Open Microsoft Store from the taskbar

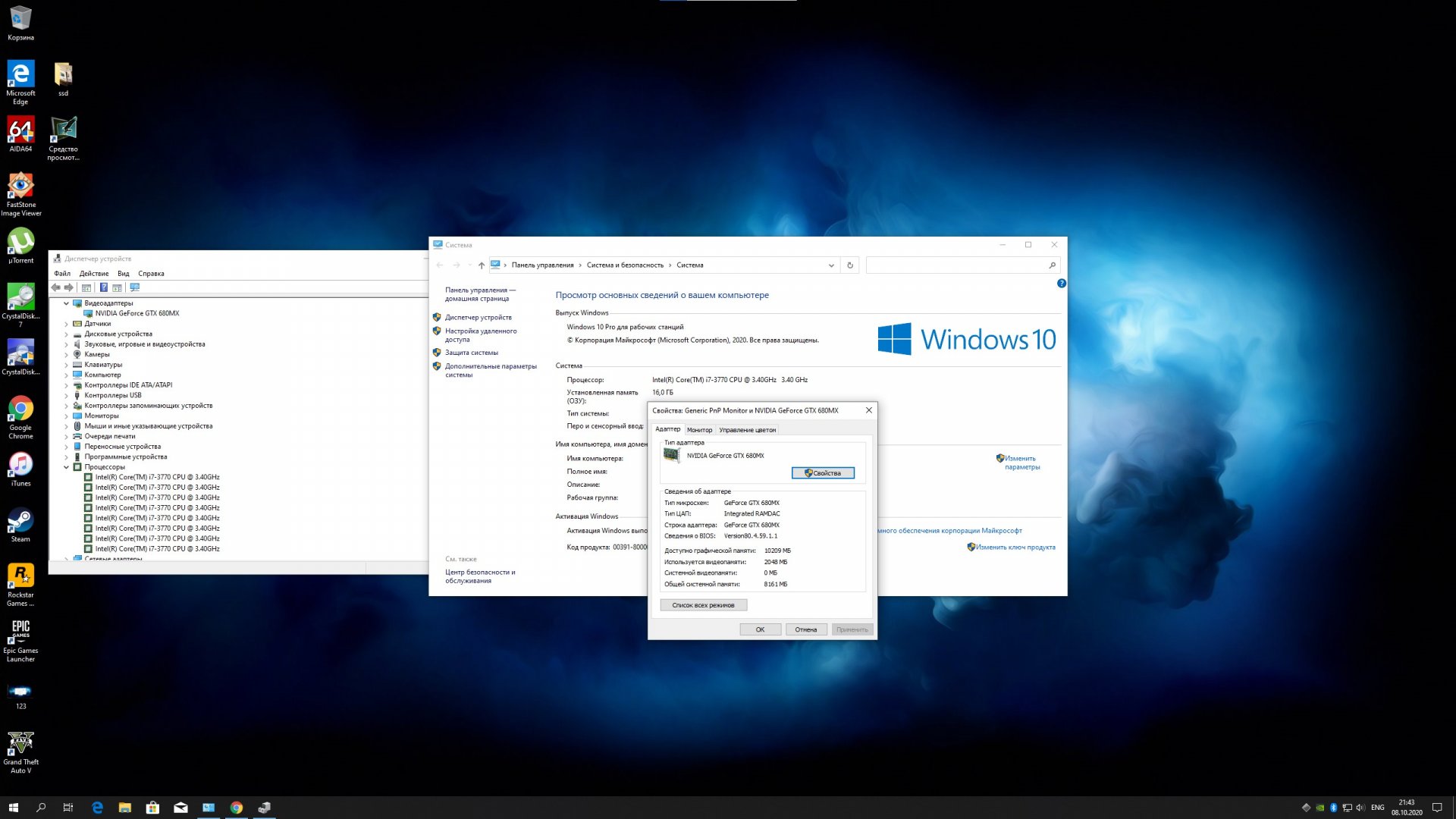click(x=152, y=808)
